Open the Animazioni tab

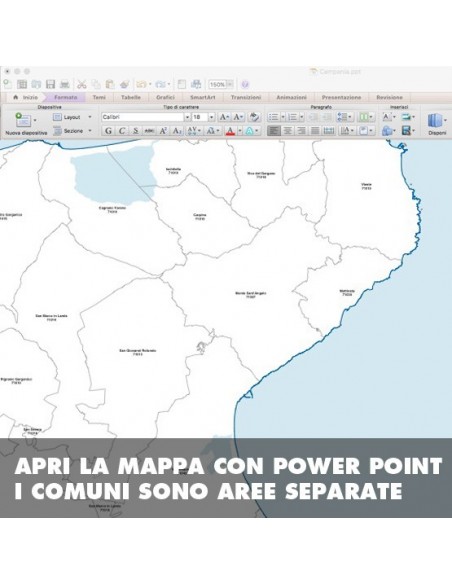(291, 98)
